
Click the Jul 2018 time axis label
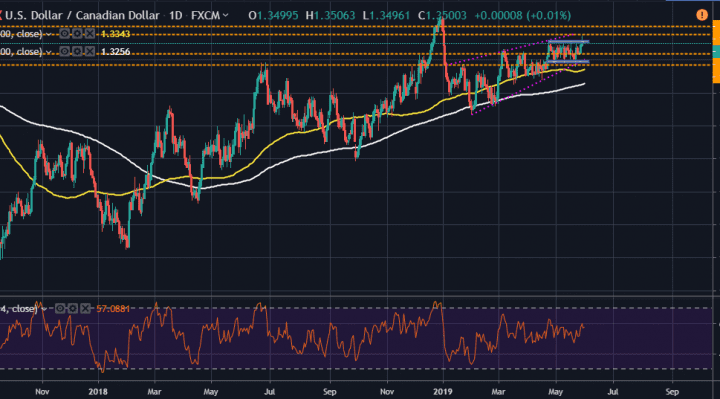270,392
